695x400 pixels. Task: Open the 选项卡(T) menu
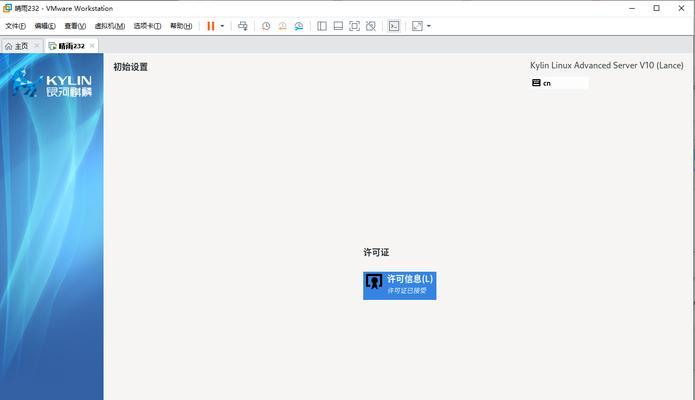[x=147, y=26]
